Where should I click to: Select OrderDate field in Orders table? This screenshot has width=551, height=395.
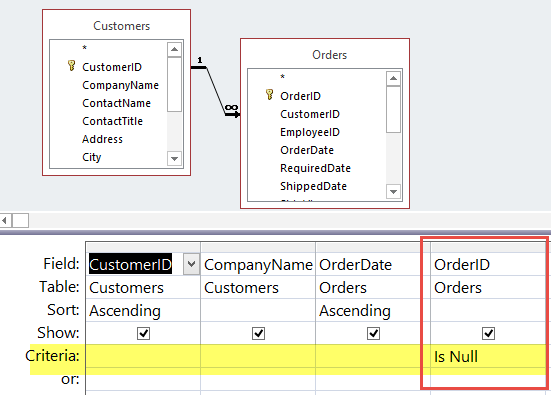point(307,150)
